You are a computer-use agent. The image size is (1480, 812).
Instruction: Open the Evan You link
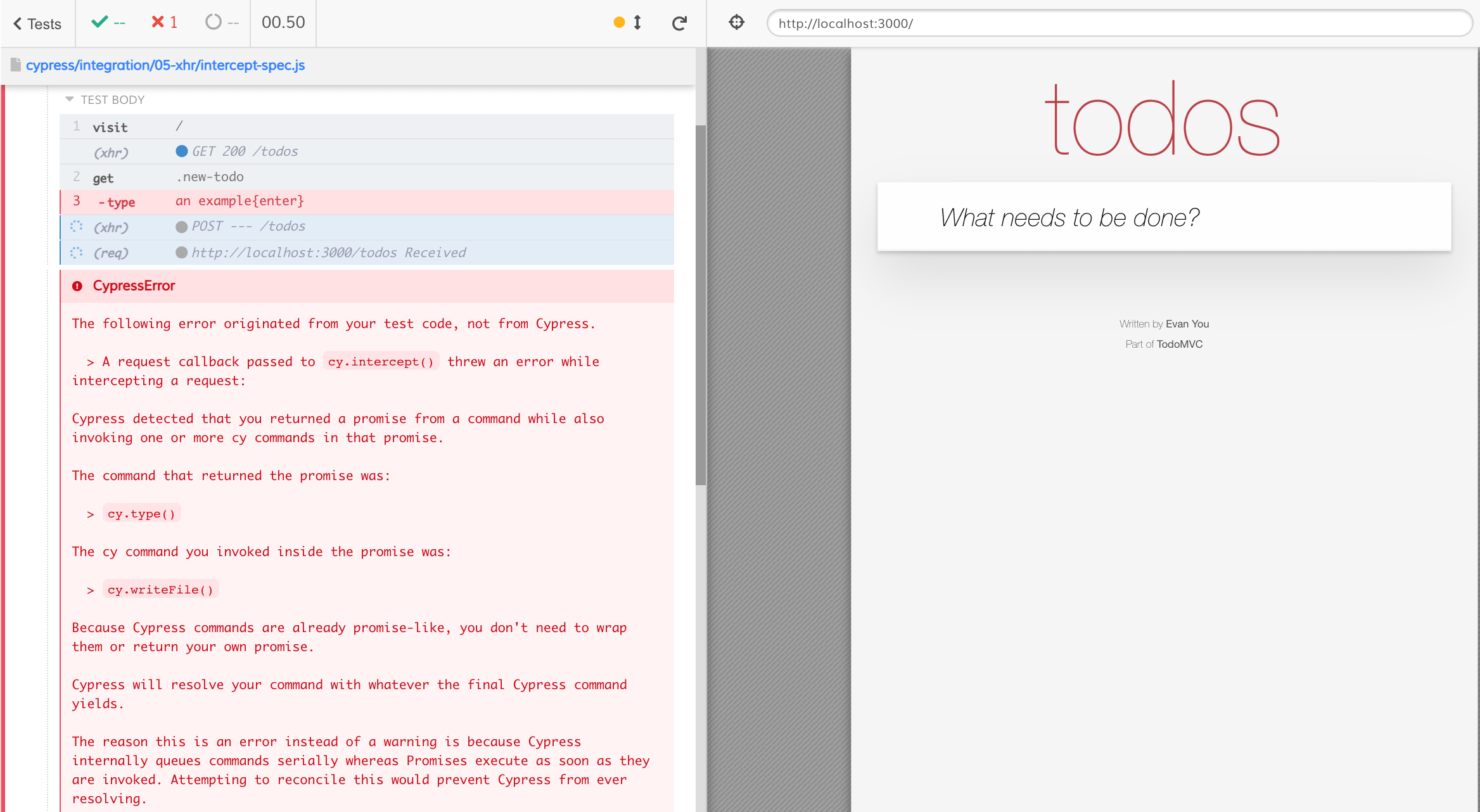(1187, 324)
